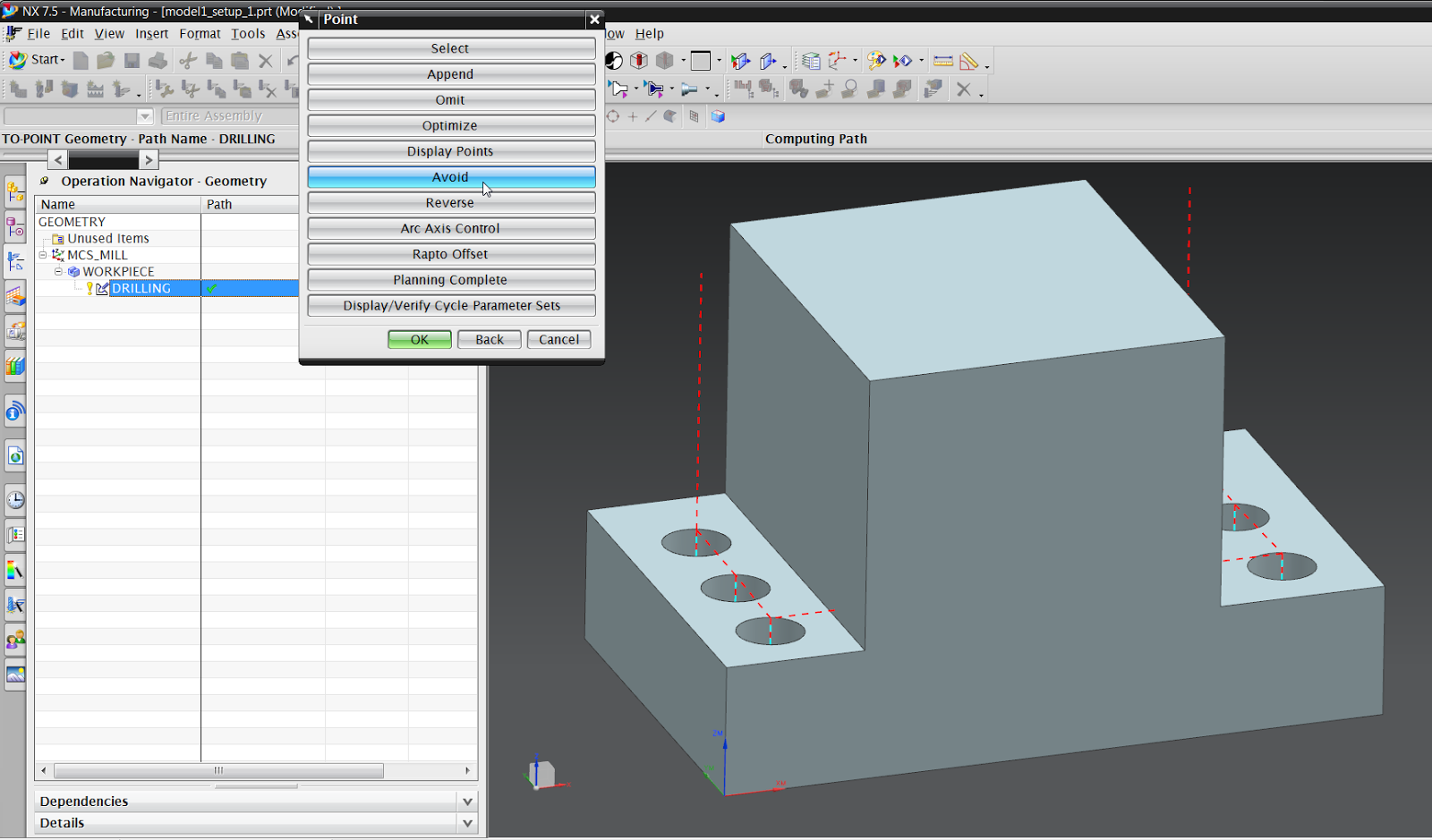Click the Measure Distance ruler icon
1432x840 pixels.
click(942, 61)
